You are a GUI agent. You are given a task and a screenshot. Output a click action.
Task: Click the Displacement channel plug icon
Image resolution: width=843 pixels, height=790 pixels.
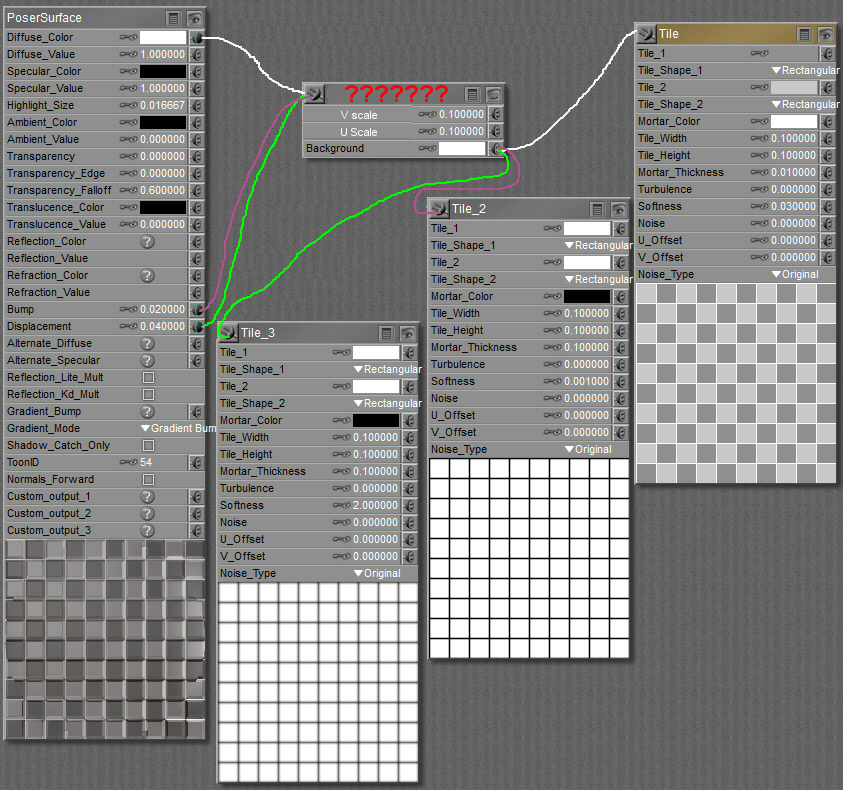(x=197, y=326)
